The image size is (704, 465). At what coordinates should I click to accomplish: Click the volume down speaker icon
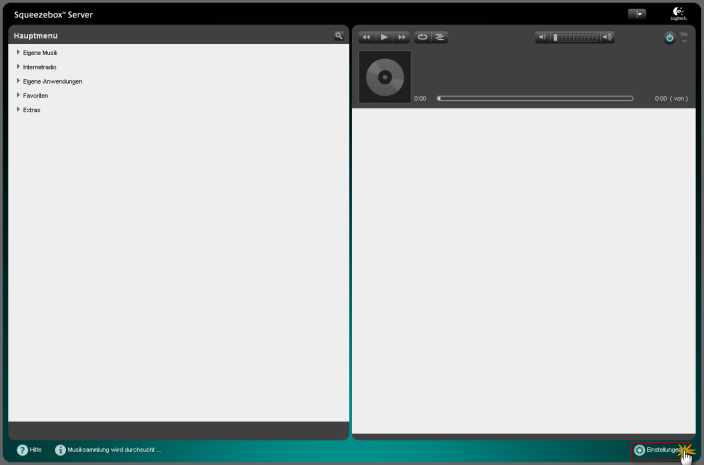(542, 37)
